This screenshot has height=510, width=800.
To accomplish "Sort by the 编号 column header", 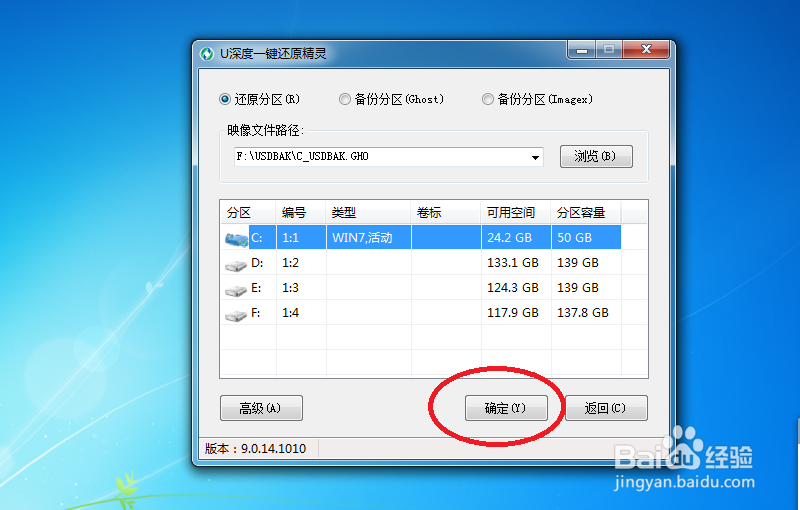I will coord(301,212).
